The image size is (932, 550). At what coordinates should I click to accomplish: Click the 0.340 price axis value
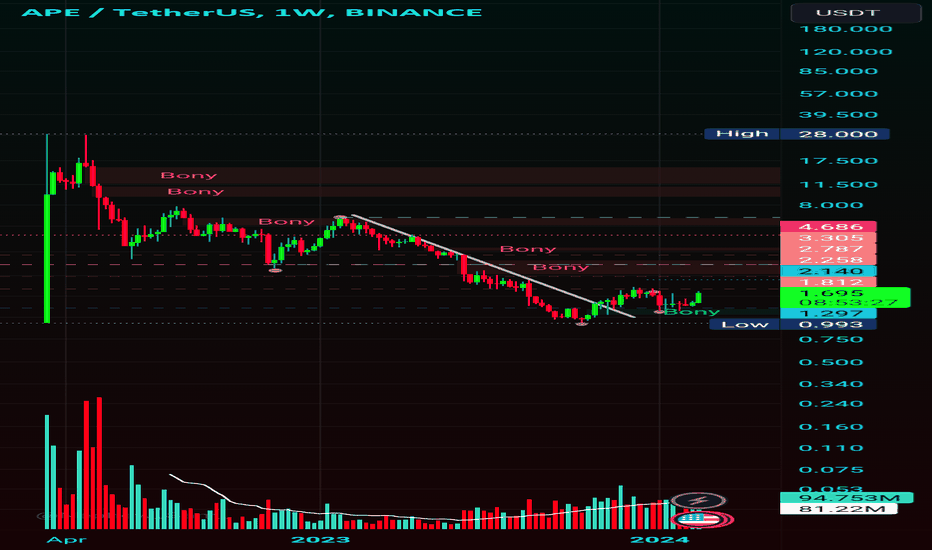tap(831, 384)
